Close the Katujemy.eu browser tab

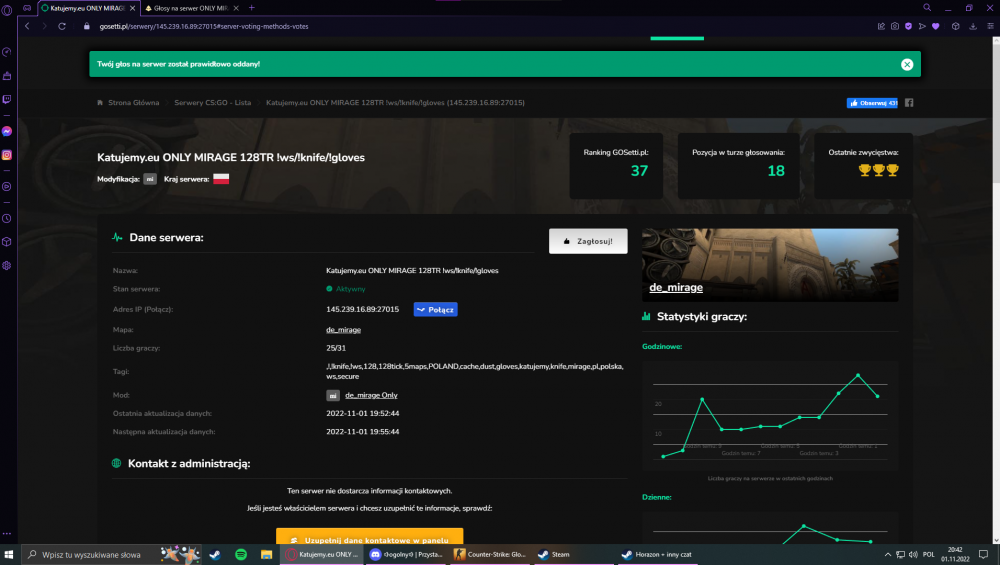point(133,8)
